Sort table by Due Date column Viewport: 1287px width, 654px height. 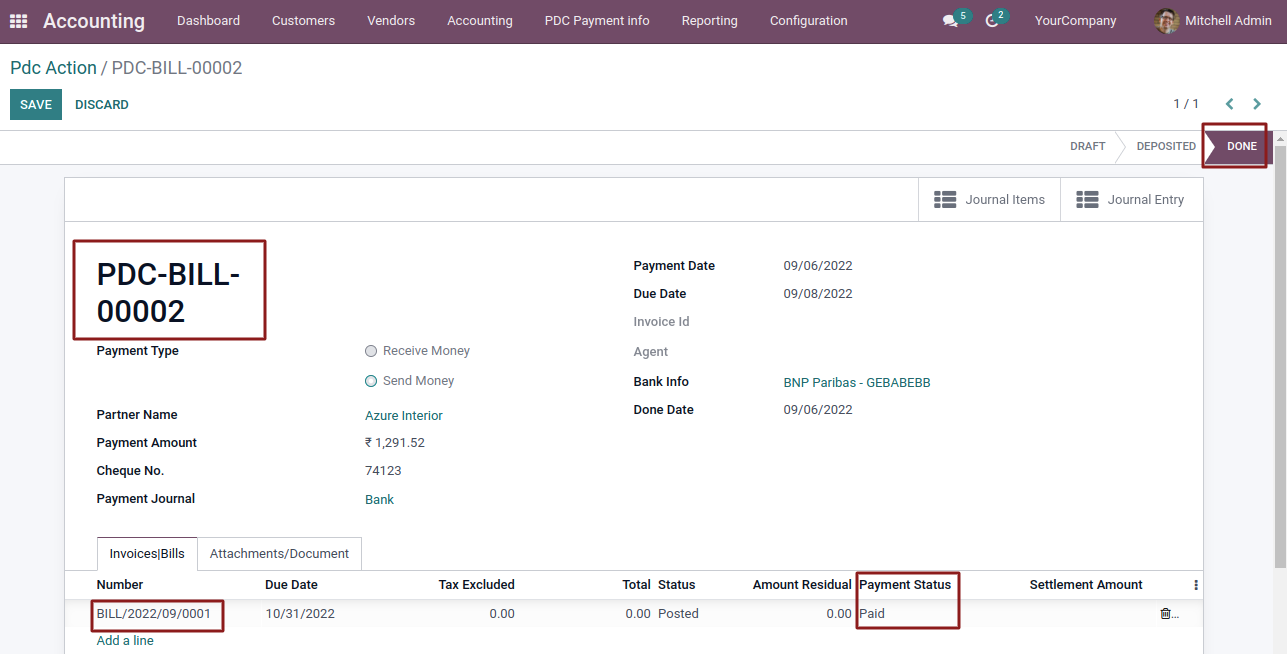click(291, 585)
